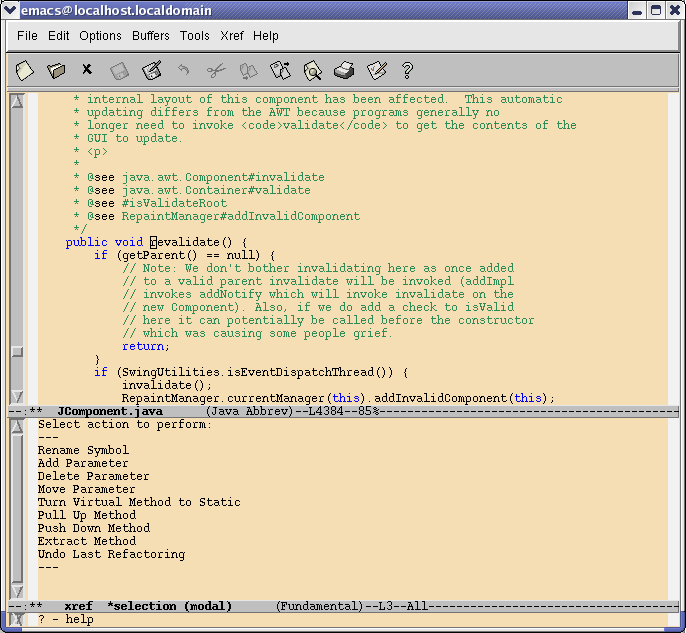Screen dimensions: 686x633
Task: Maximize the emacs window
Action: [x=656, y=10]
